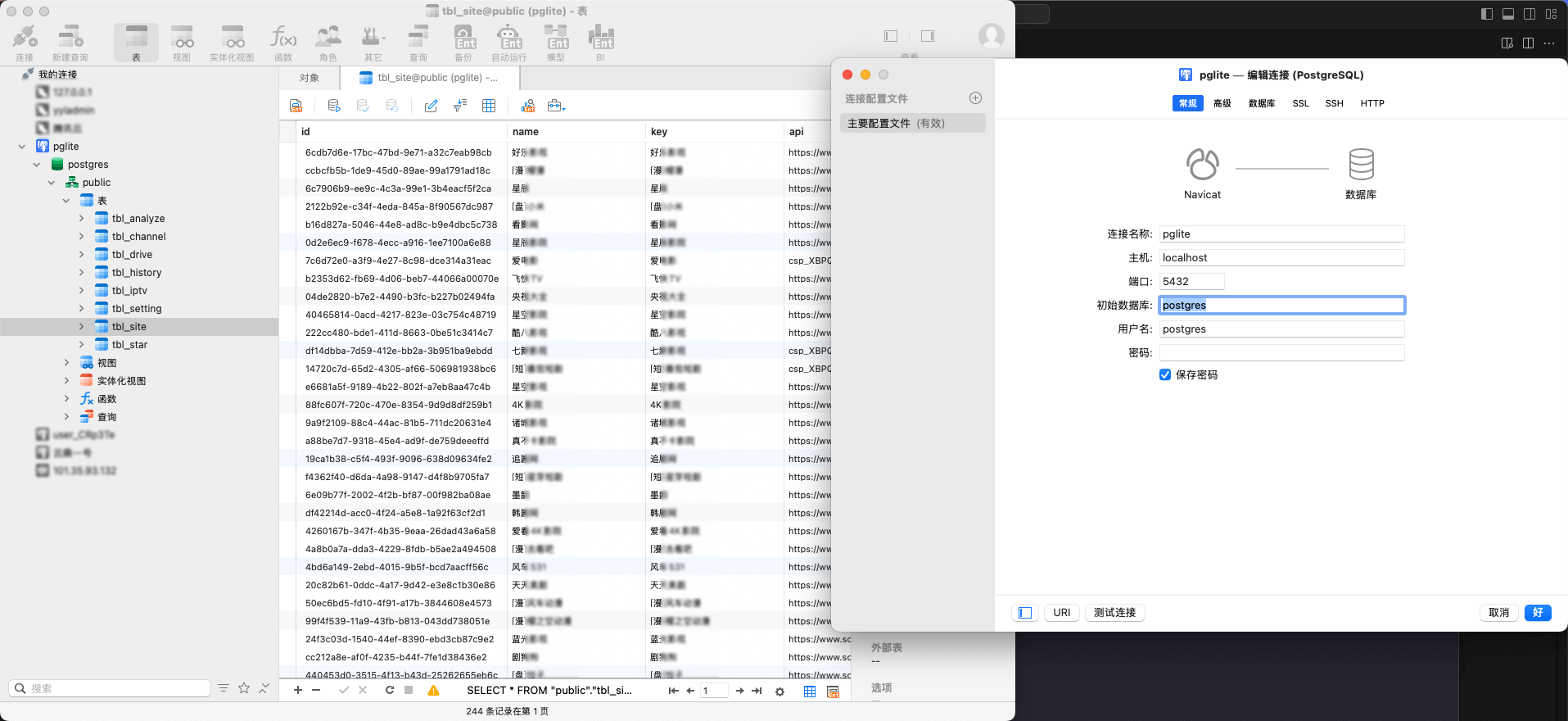Click the 测试连接 button
This screenshot has width=1568, height=721.
point(1114,613)
